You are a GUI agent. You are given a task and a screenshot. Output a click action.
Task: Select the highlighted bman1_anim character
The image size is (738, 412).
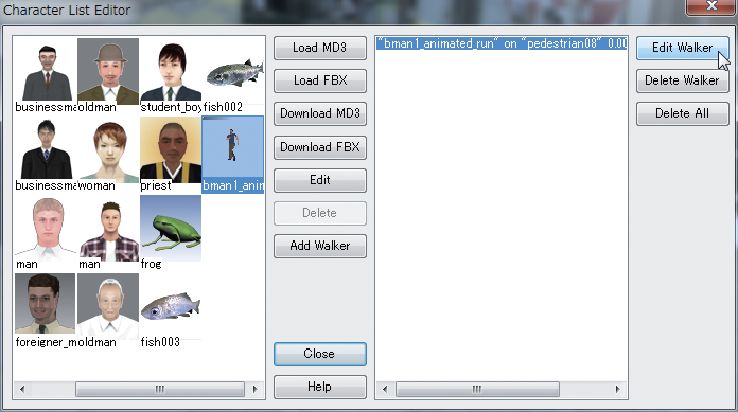233,154
